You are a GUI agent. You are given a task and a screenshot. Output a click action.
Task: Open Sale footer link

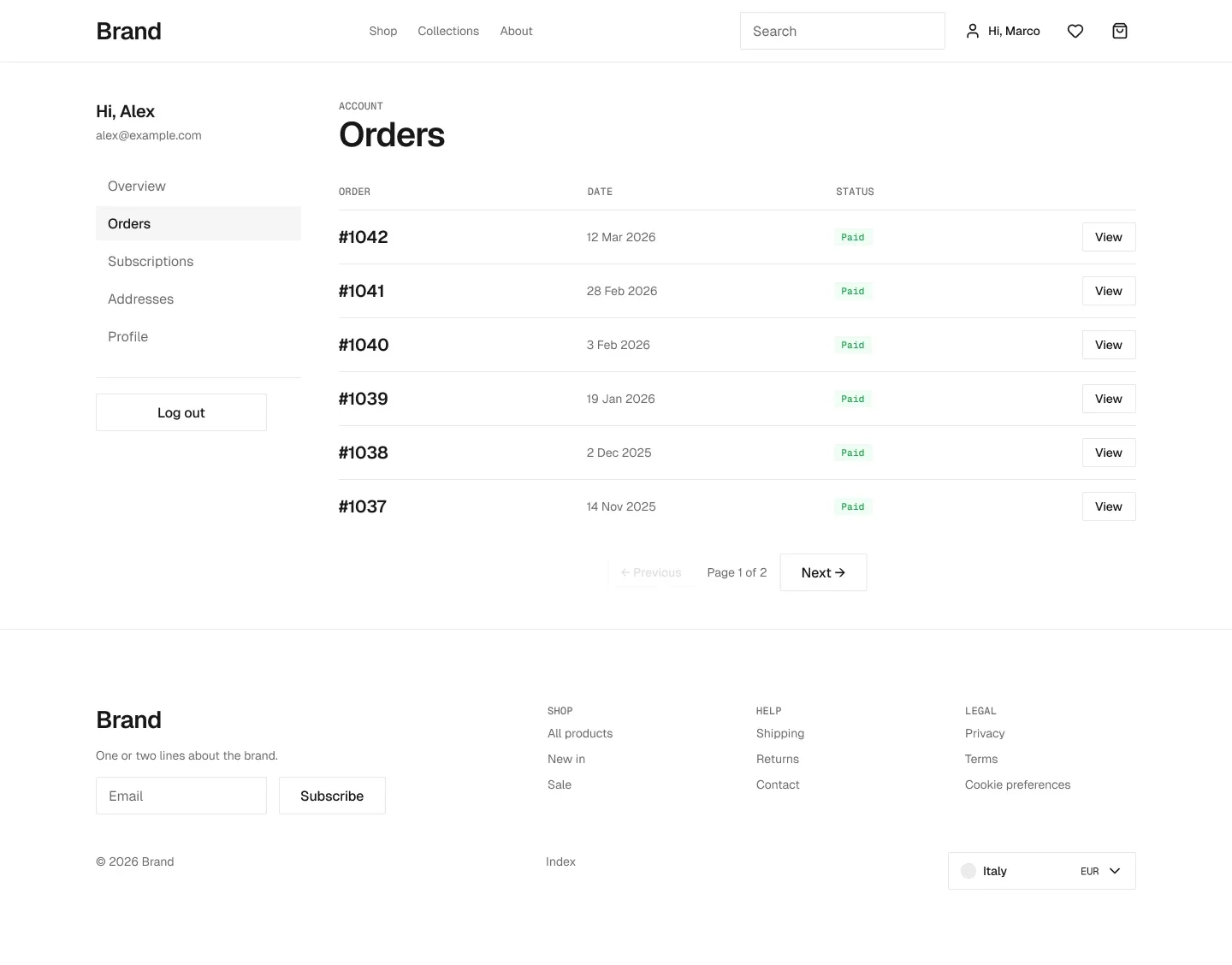[x=560, y=784]
